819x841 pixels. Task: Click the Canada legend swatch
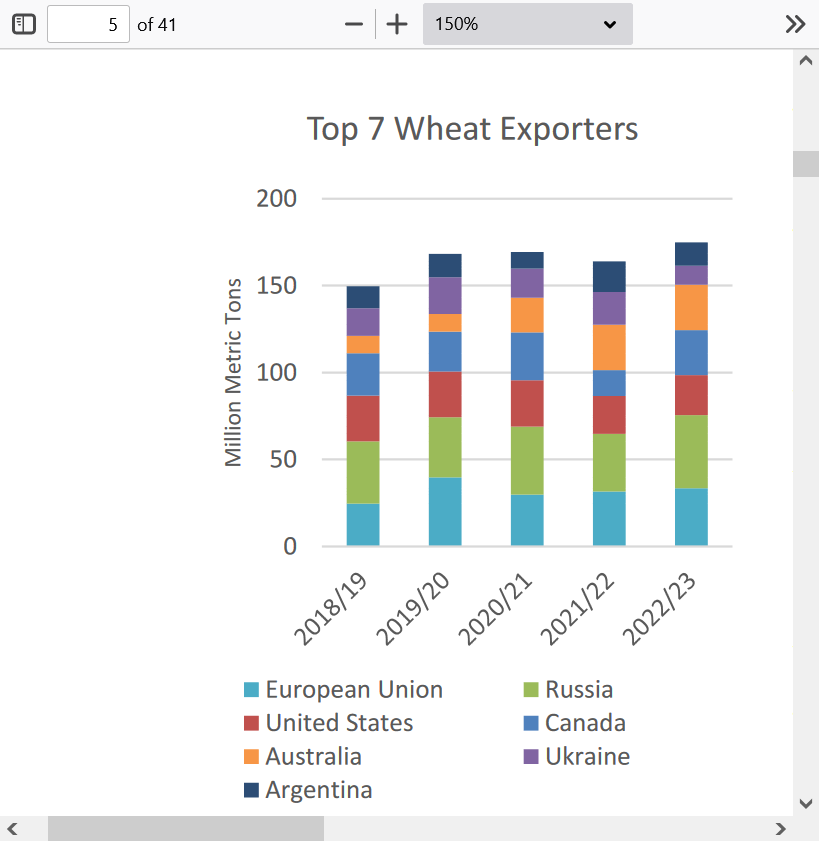tap(531, 723)
